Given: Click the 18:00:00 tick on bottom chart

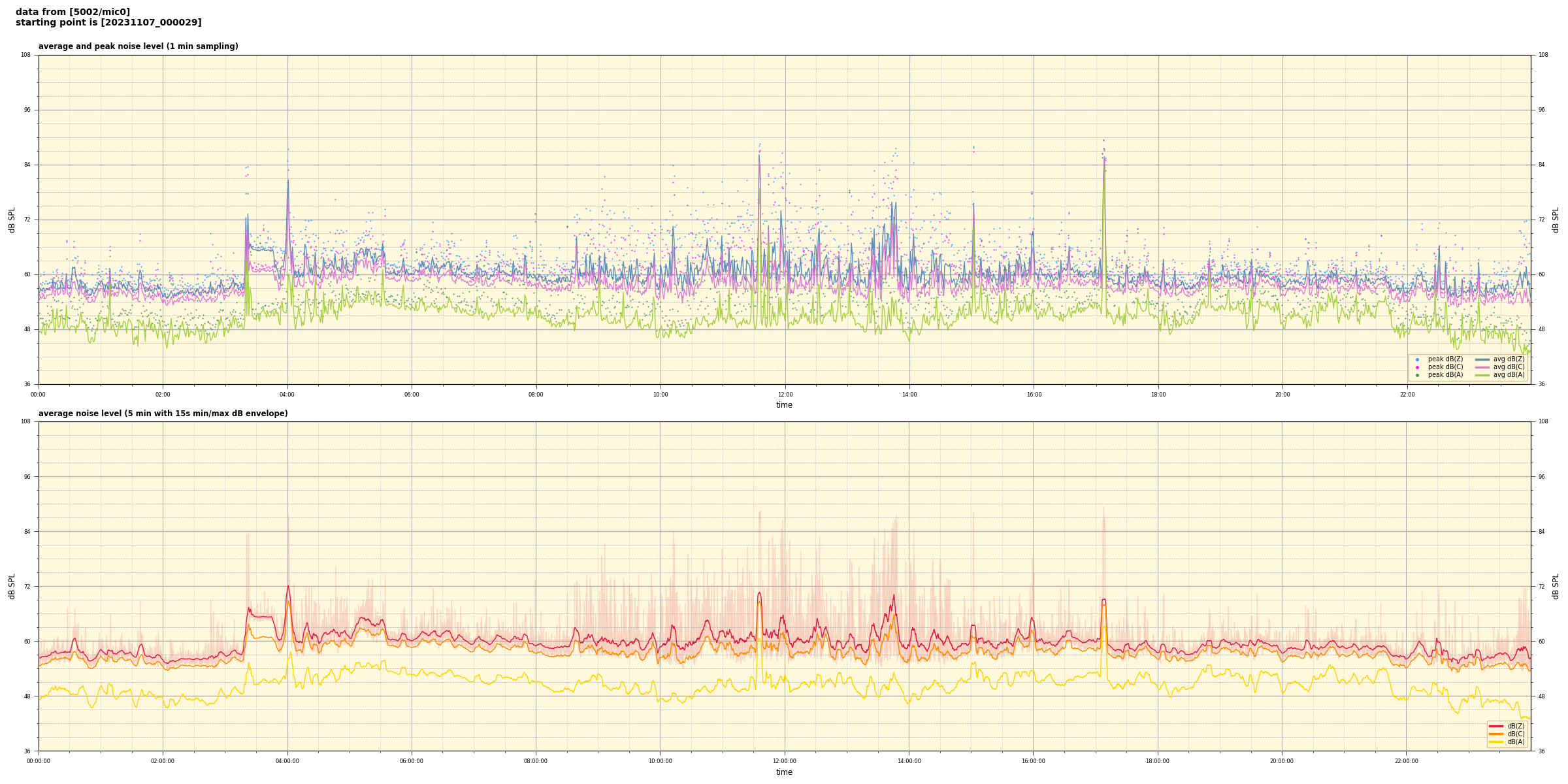Looking at the screenshot, I should 1157,761.
